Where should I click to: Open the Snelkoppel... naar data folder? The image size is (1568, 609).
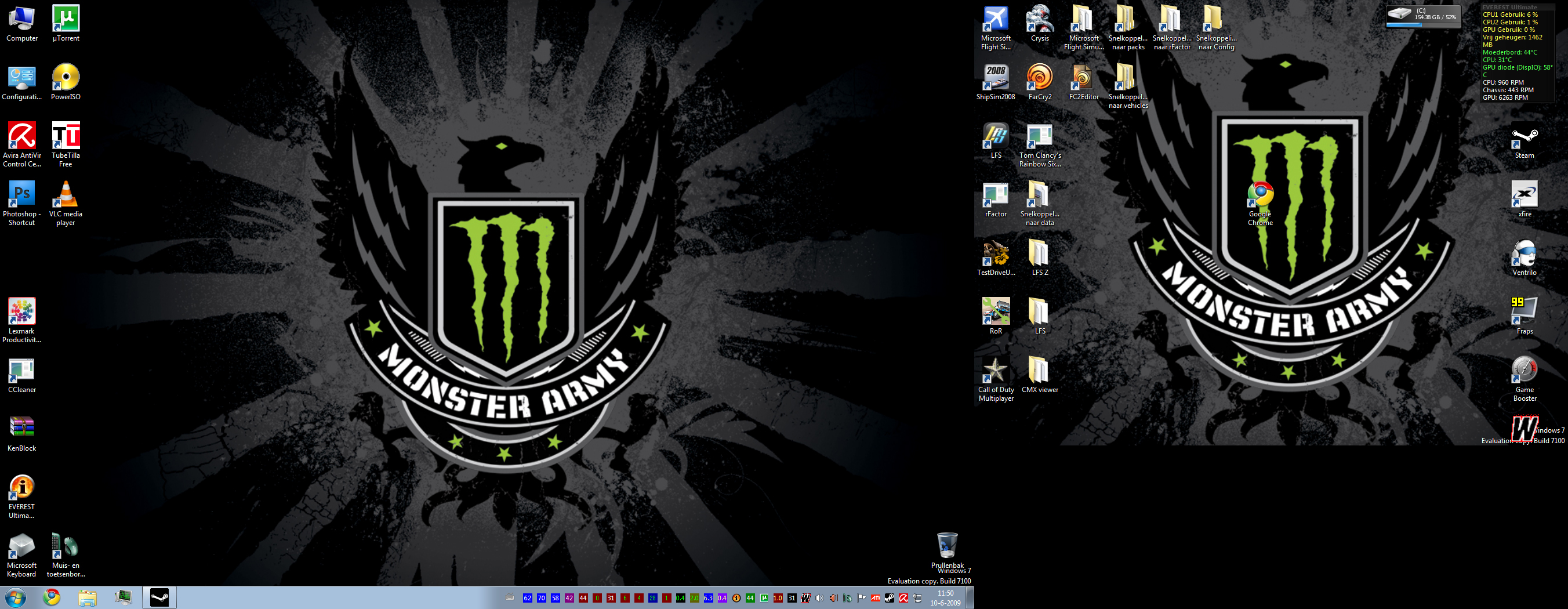click(1040, 204)
